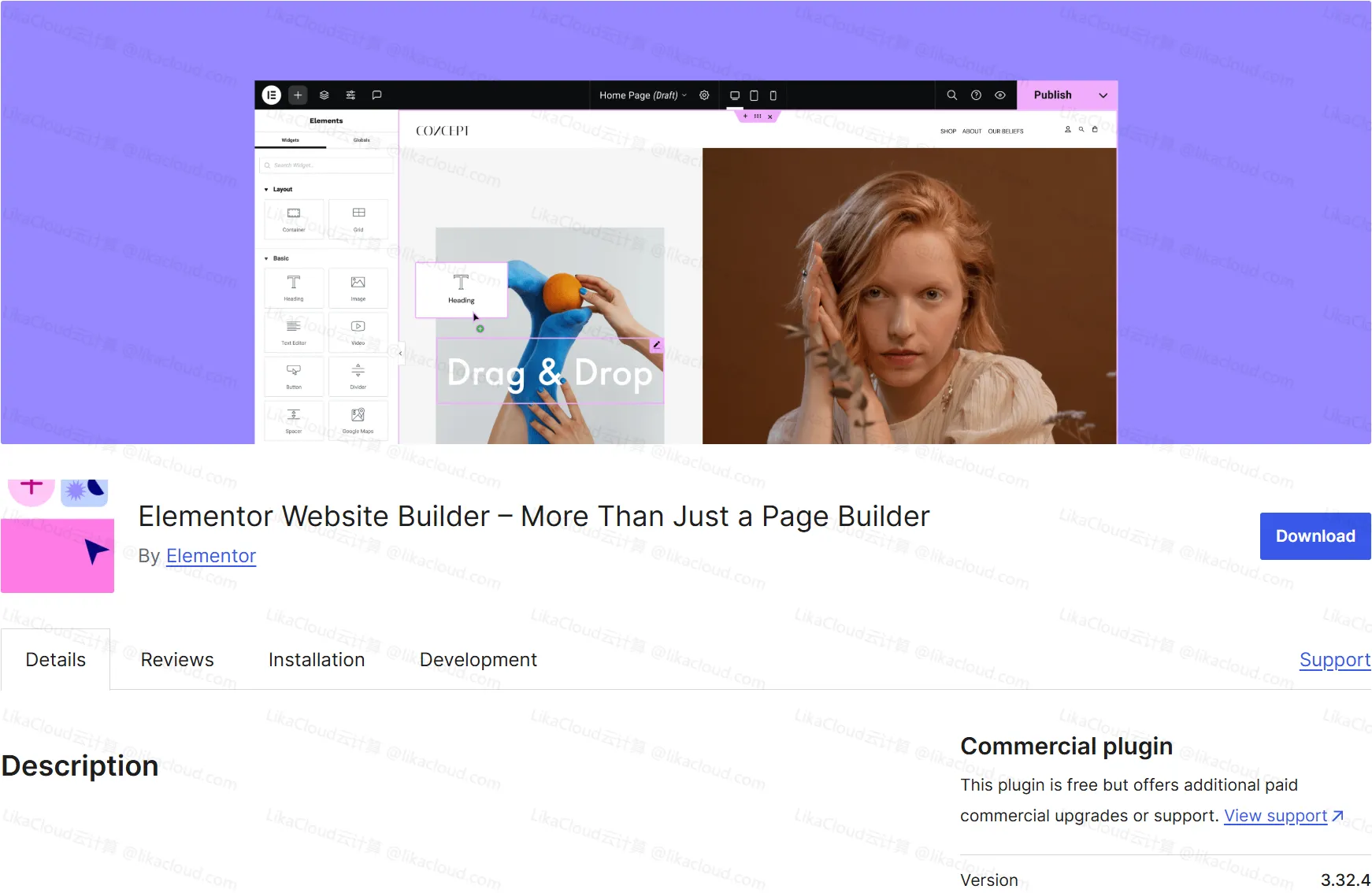The width and height of the screenshot is (1372, 893).
Task: Switch to mobile responsive view
Action: point(773,94)
